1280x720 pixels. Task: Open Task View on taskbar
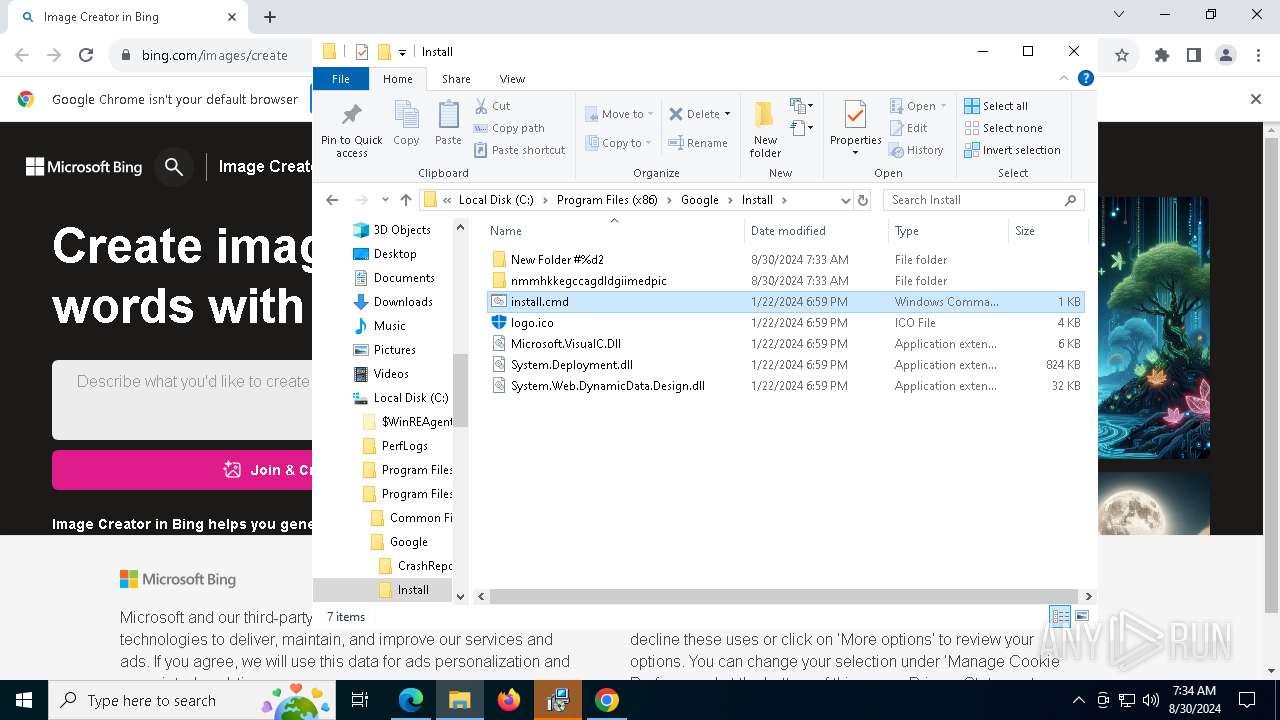coord(360,701)
